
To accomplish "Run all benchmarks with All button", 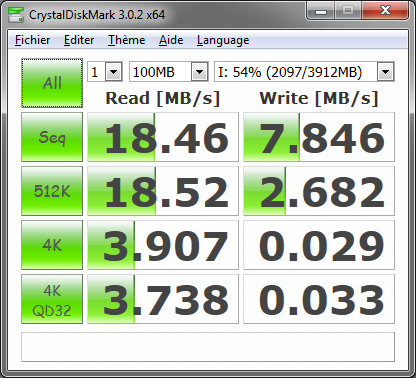I will (52, 83).
